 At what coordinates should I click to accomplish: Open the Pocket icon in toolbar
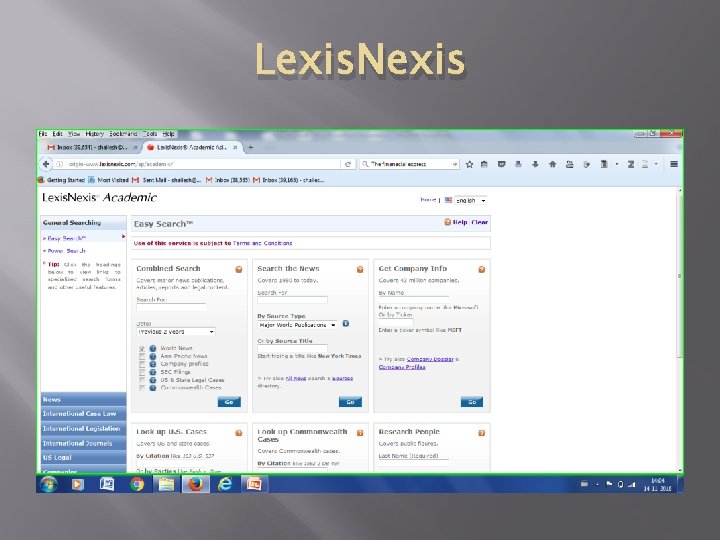pos(501,164)
